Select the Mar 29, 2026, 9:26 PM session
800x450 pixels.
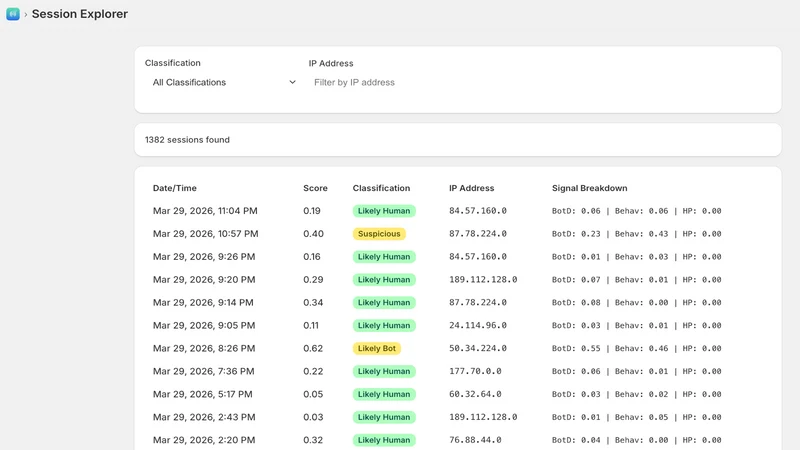click(x=458, y=257)
